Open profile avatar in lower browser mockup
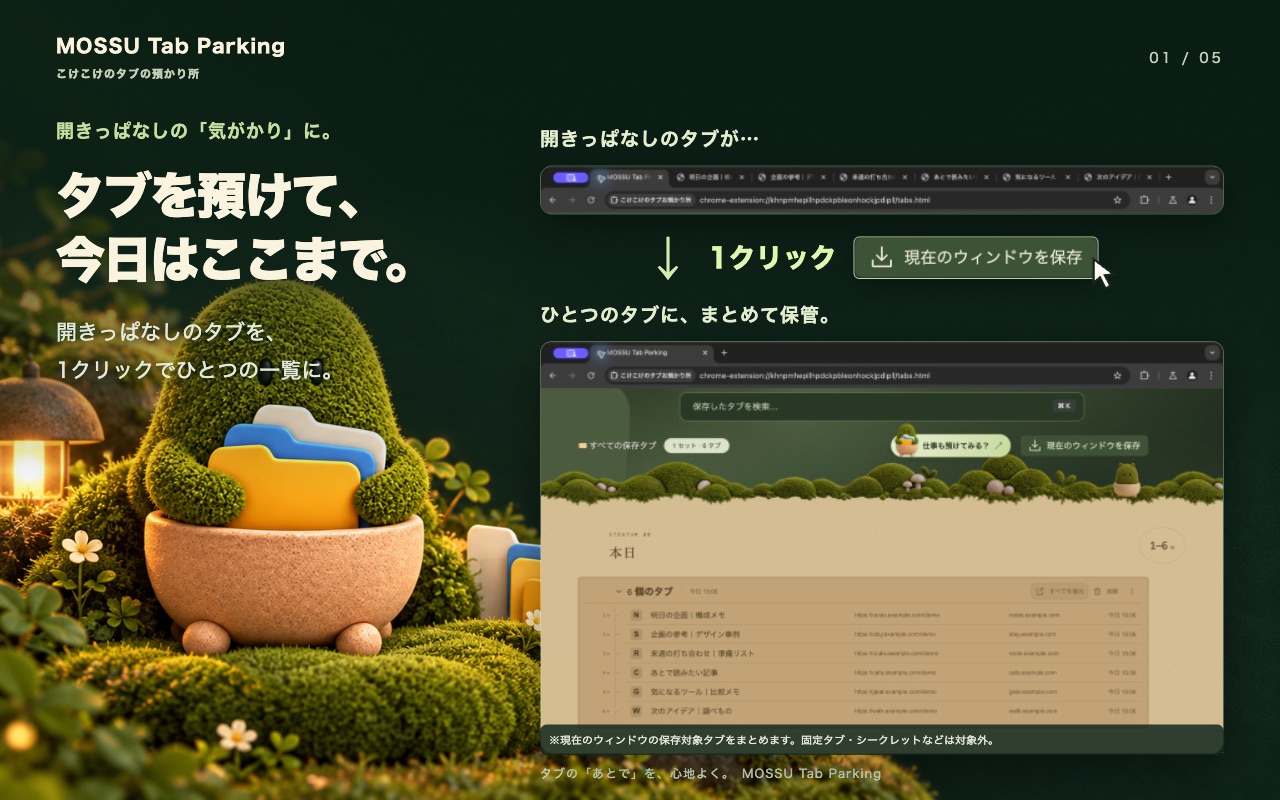 pos(1192,376)
